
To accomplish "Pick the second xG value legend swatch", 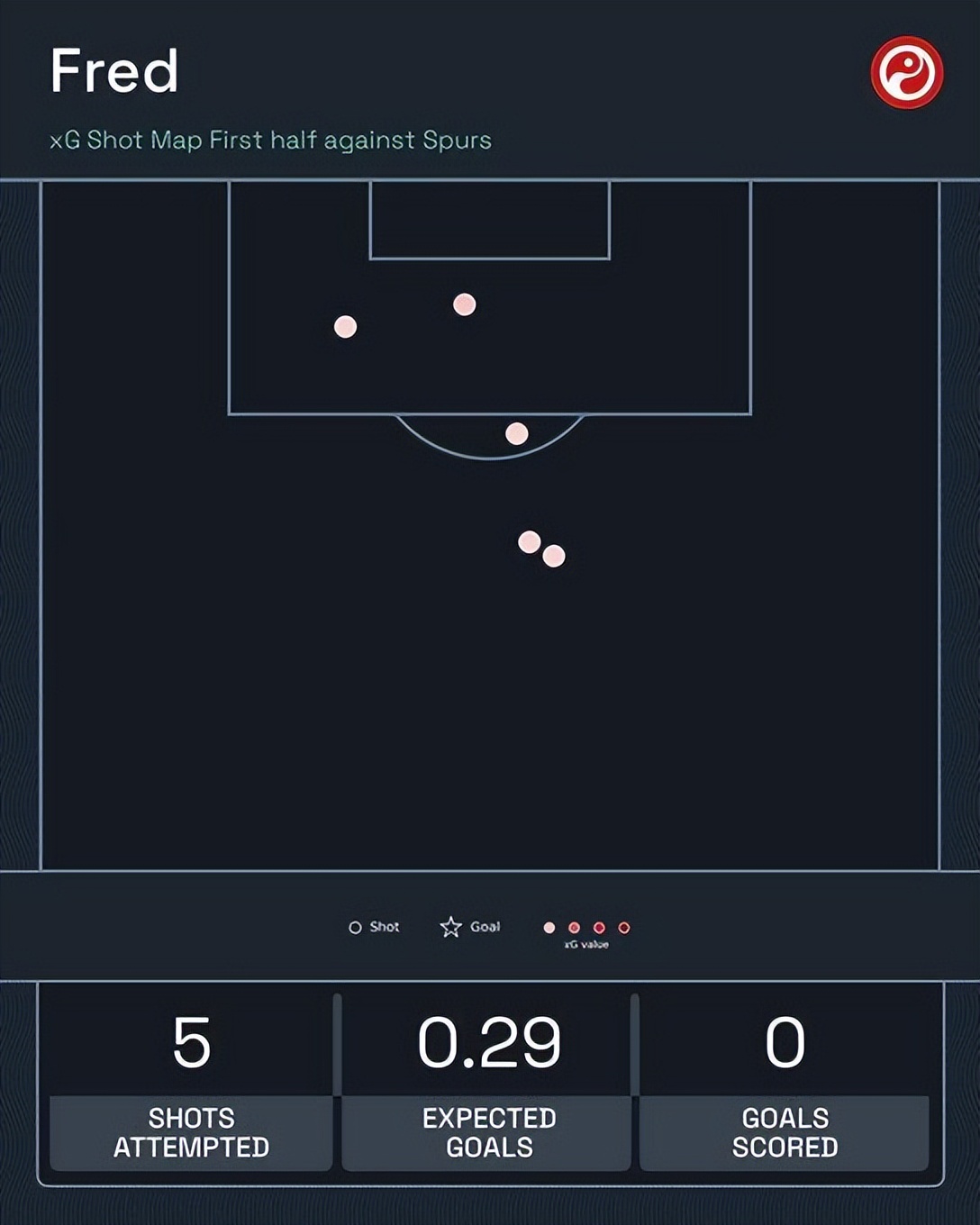I will (574, 928).
